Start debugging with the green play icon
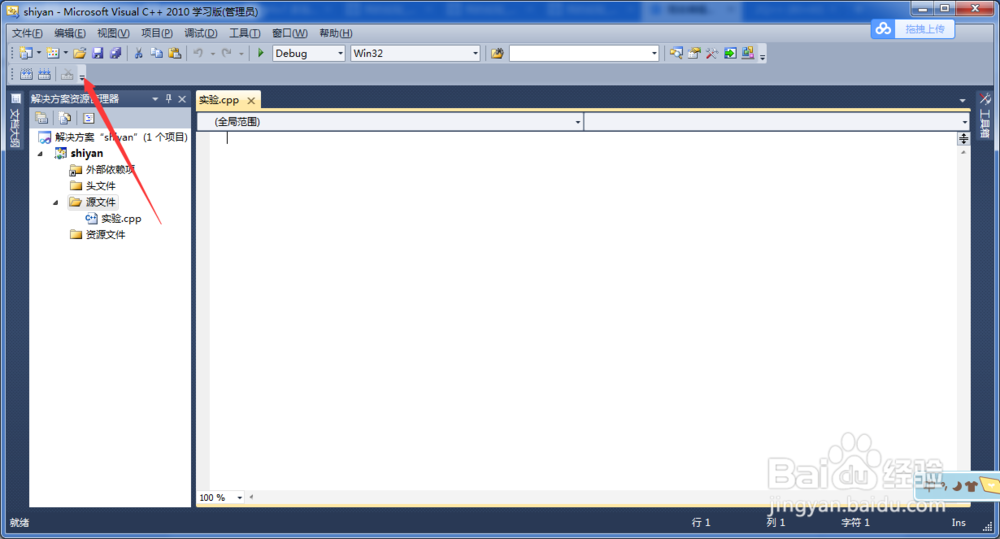 coord(260,54)
